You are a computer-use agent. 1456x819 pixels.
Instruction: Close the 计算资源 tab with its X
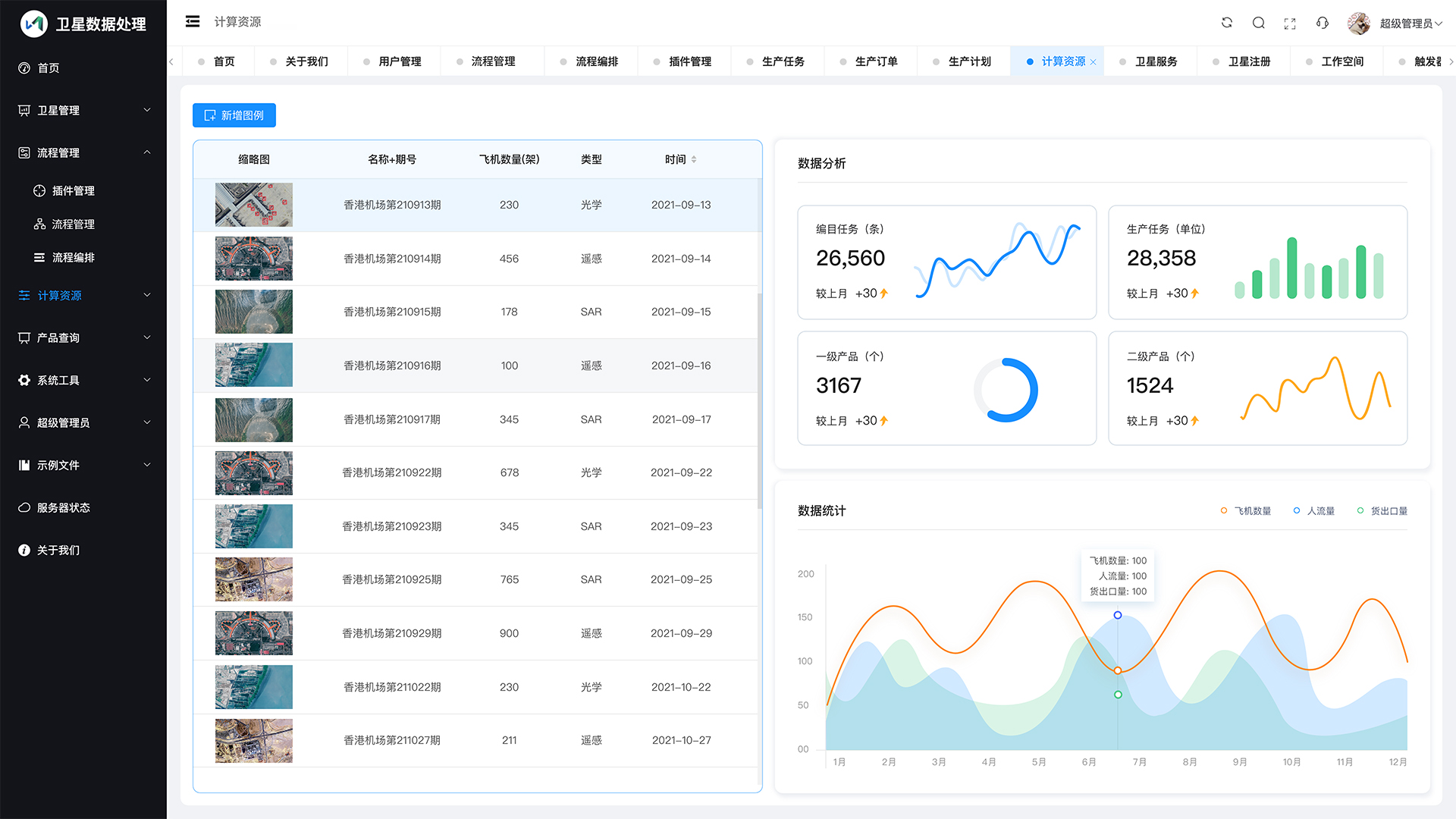click(x=1093, y=62)
